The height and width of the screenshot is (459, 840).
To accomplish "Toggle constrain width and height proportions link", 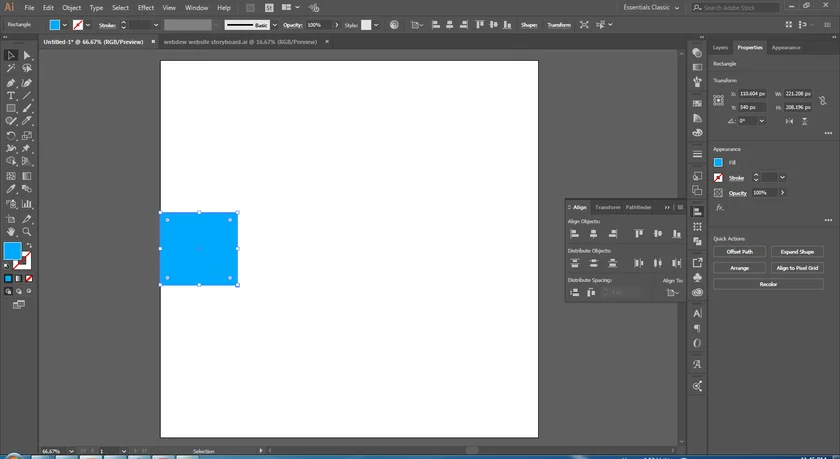I will 822,100.
